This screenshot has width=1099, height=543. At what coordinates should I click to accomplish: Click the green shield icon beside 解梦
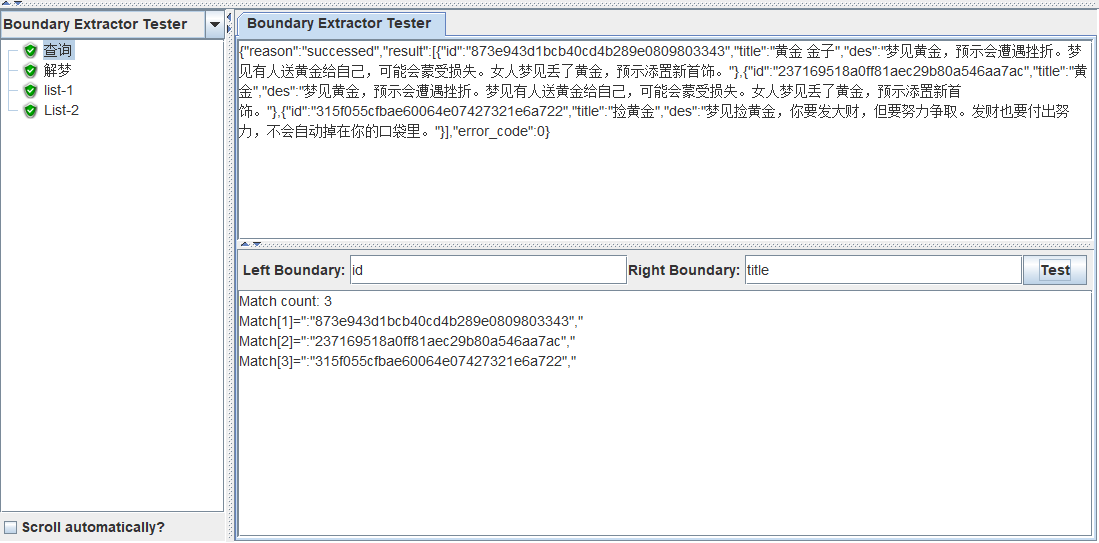tap(30, 71)
